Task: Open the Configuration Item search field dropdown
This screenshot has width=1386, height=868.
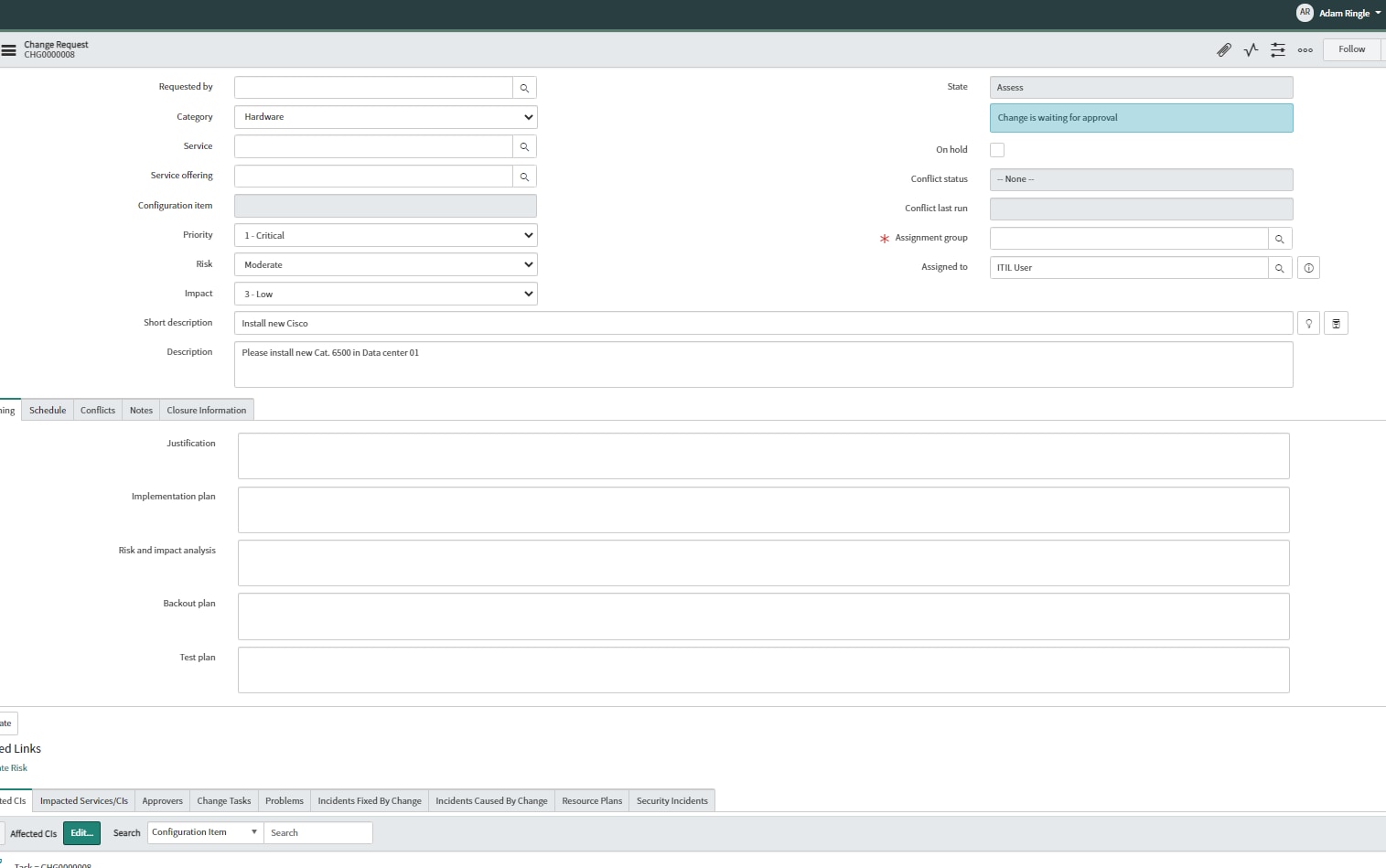Action: pos(206,832)
